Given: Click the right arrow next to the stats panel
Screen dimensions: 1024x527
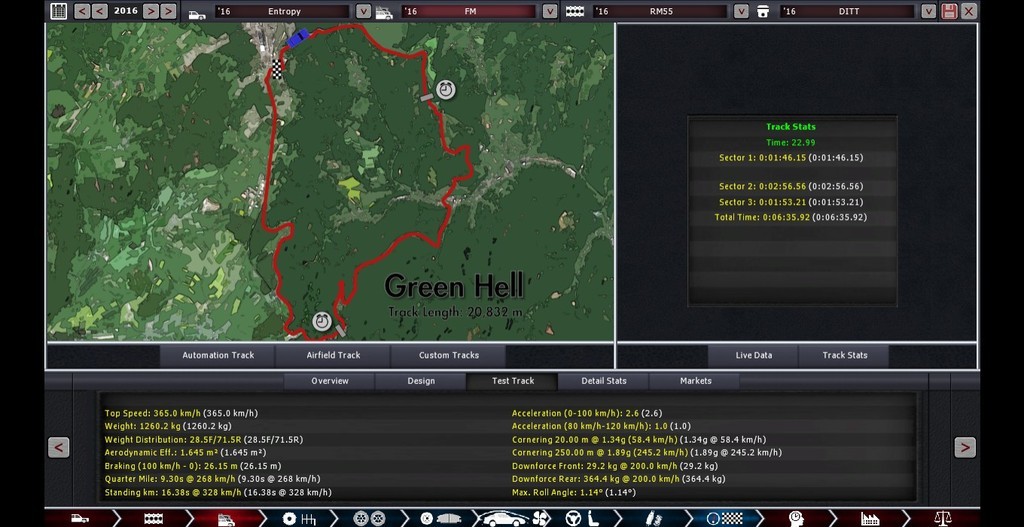Looking at the screenshot, I should coord(964,447).
